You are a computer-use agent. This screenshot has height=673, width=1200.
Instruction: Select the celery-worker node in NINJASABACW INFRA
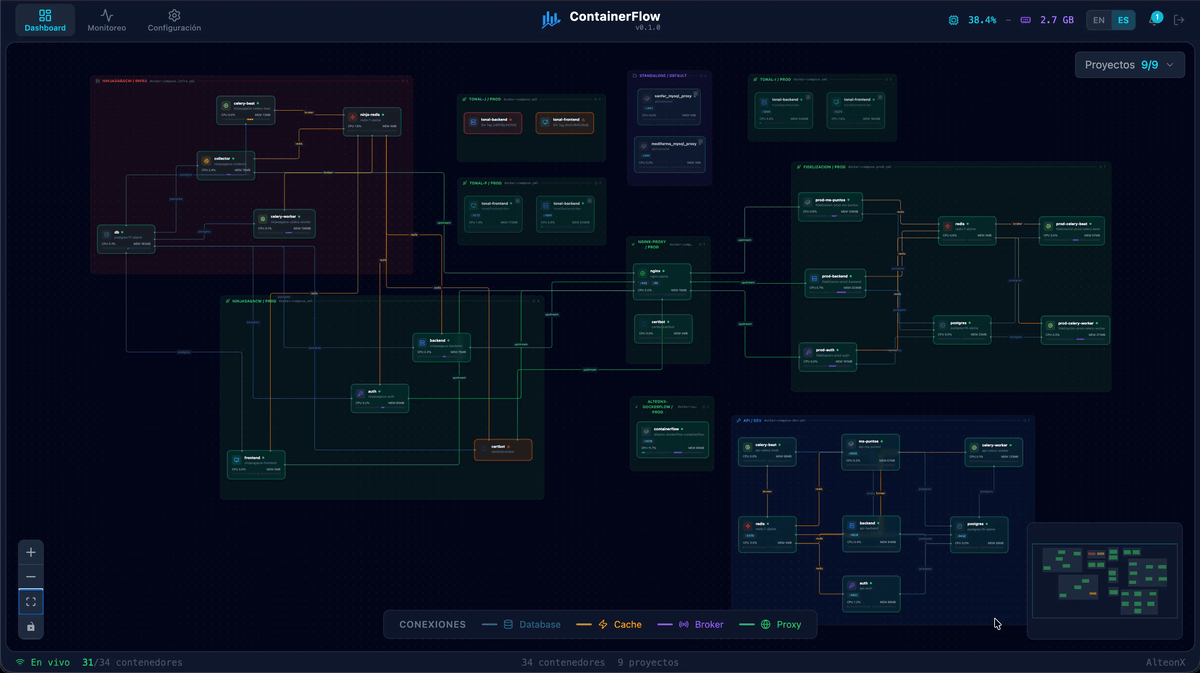tap(285, 223)
